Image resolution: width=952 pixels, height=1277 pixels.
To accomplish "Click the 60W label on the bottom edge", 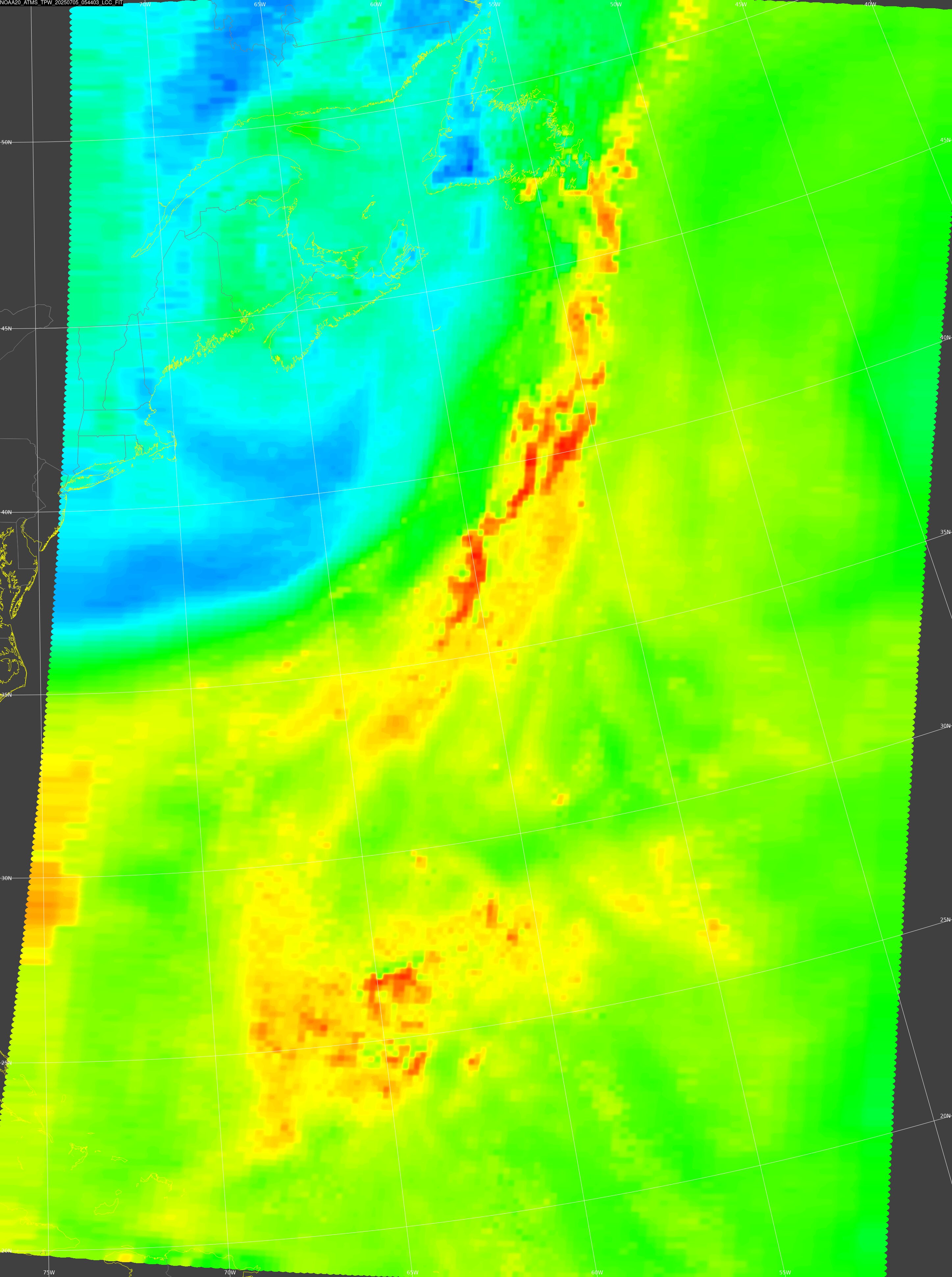I will pyautogui.click(x=597, y=1272).
